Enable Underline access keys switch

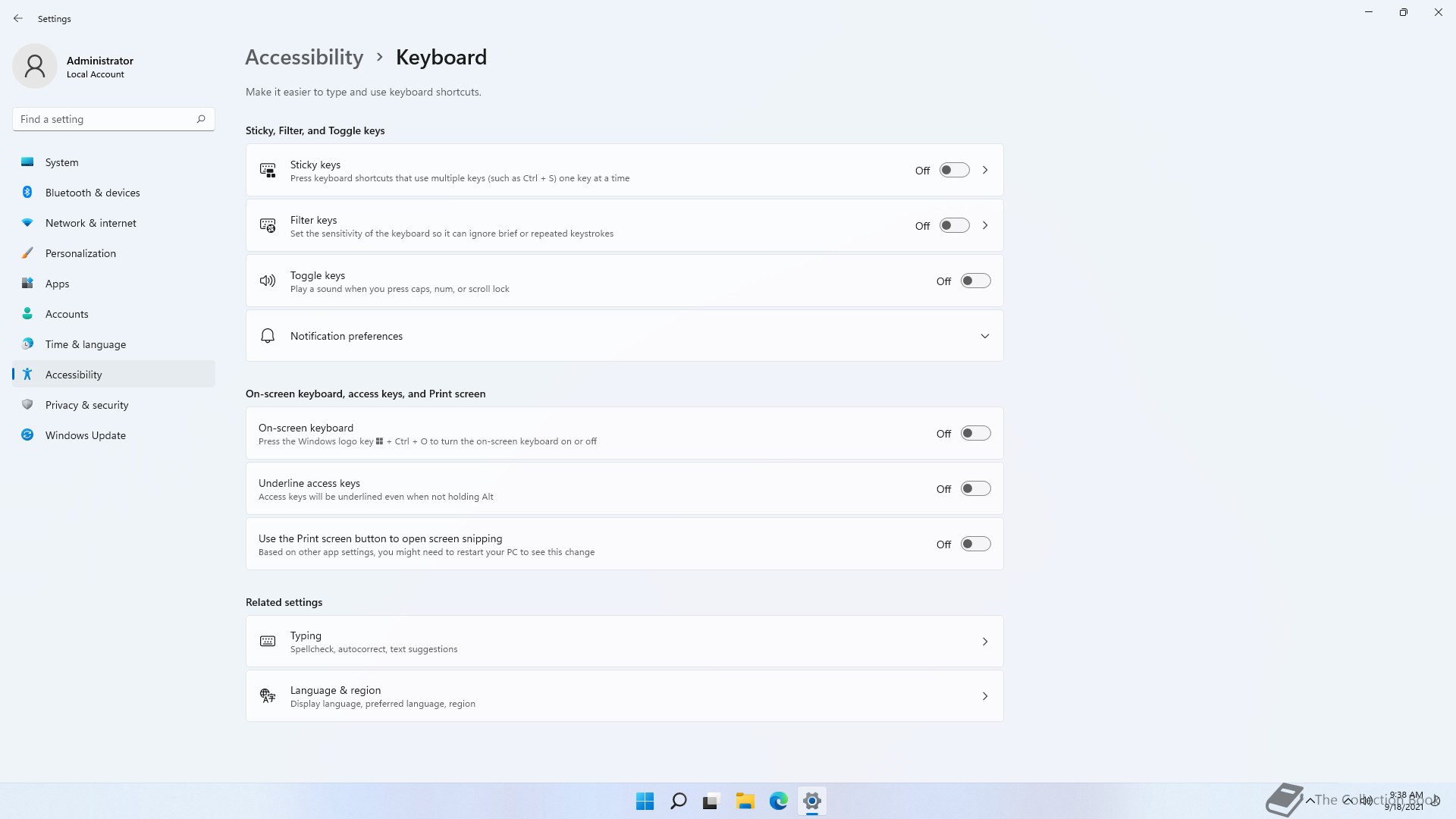tap(975, 488)
